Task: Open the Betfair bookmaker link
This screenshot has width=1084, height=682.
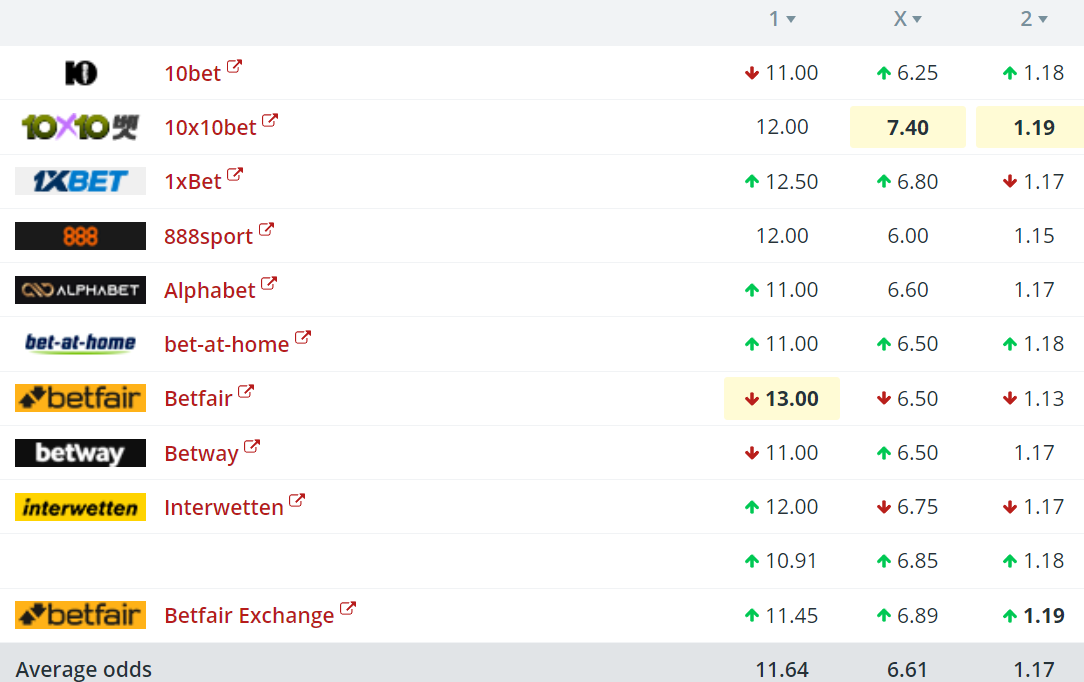Action: (x=198, y=399)
